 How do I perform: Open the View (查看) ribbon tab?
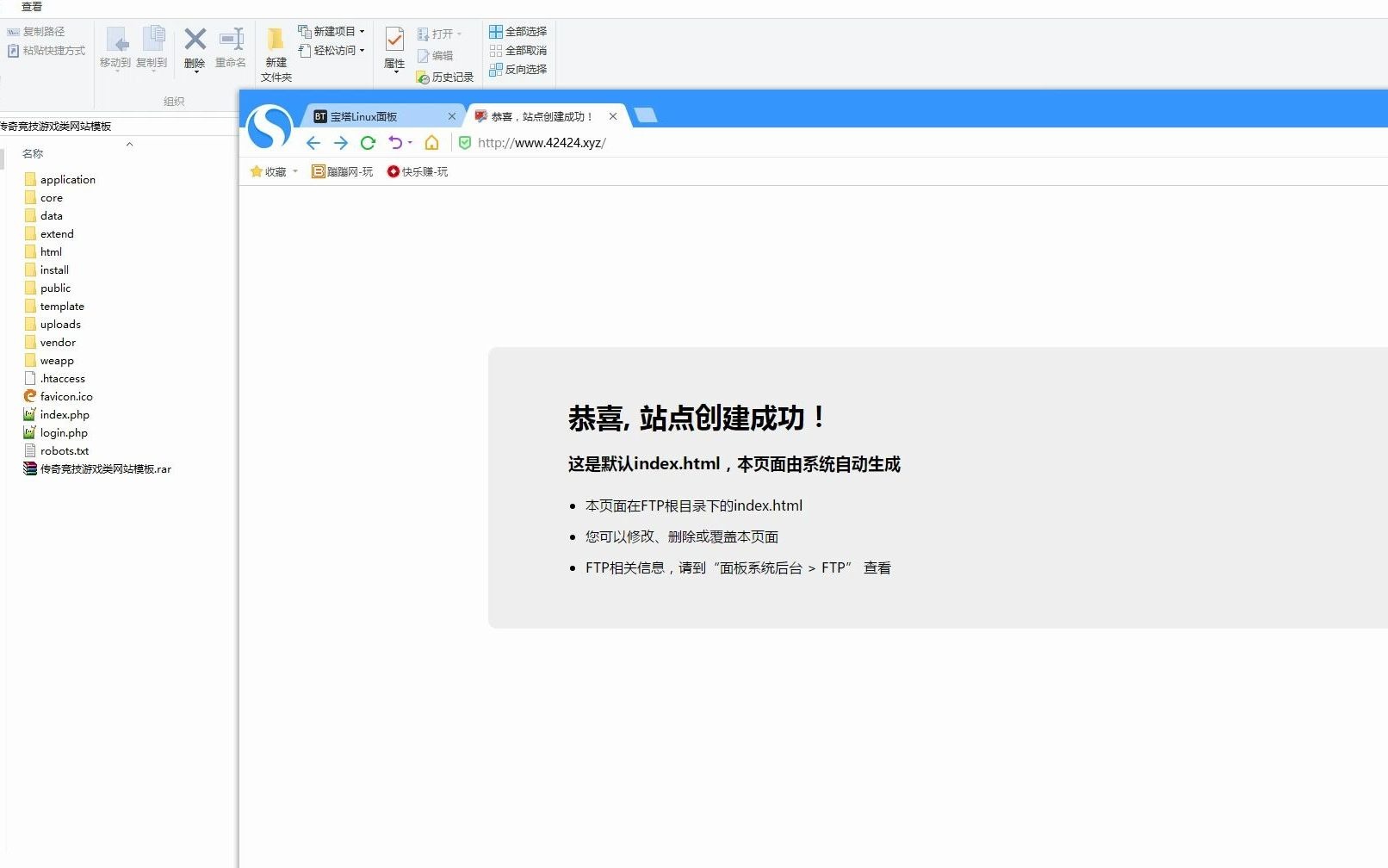point(32,7)
